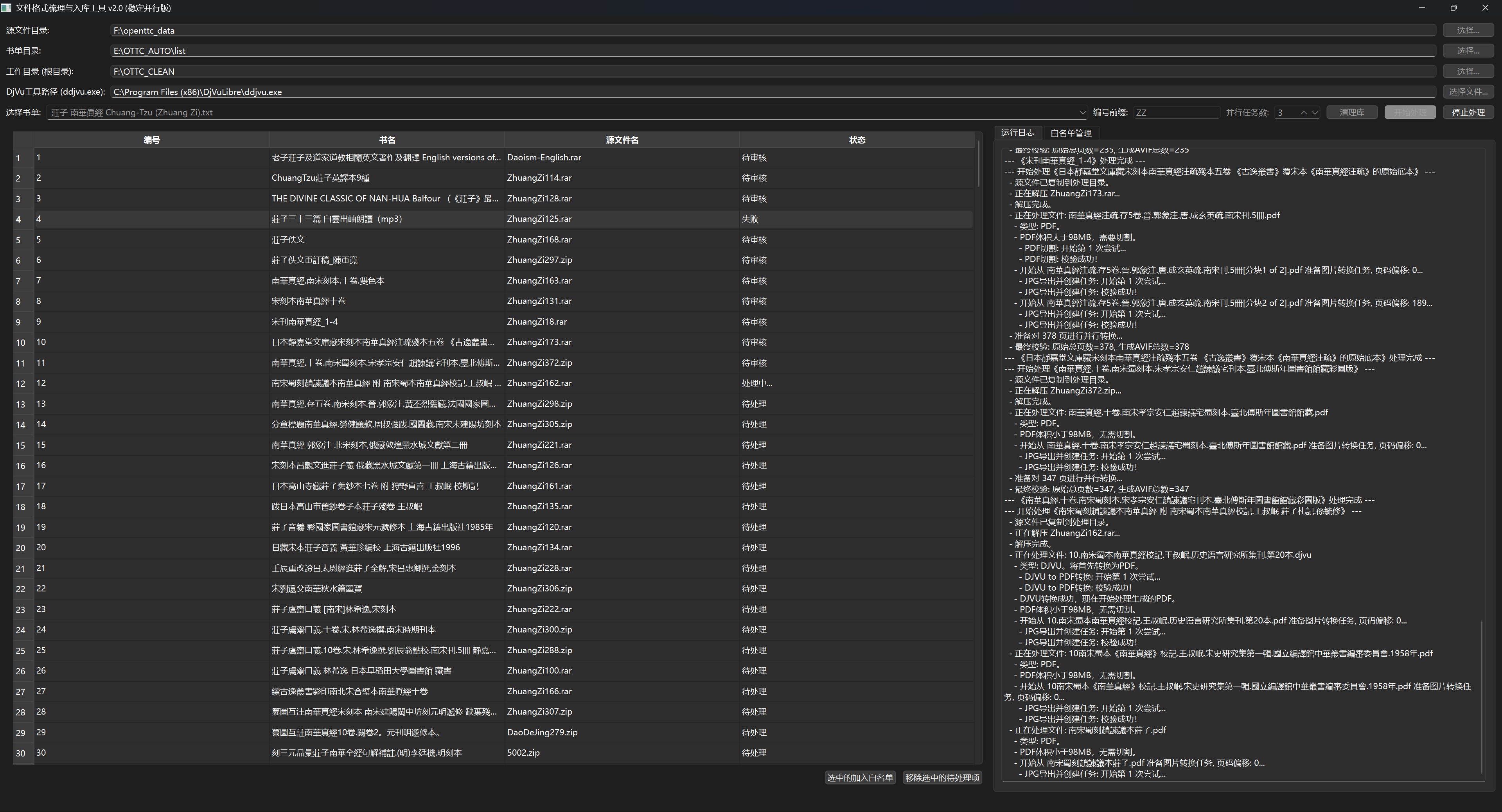This screenshot has height=812, width=1502.
Task: Click 清理库 button
Action: pyautogui.click(x=1351, y=113)
